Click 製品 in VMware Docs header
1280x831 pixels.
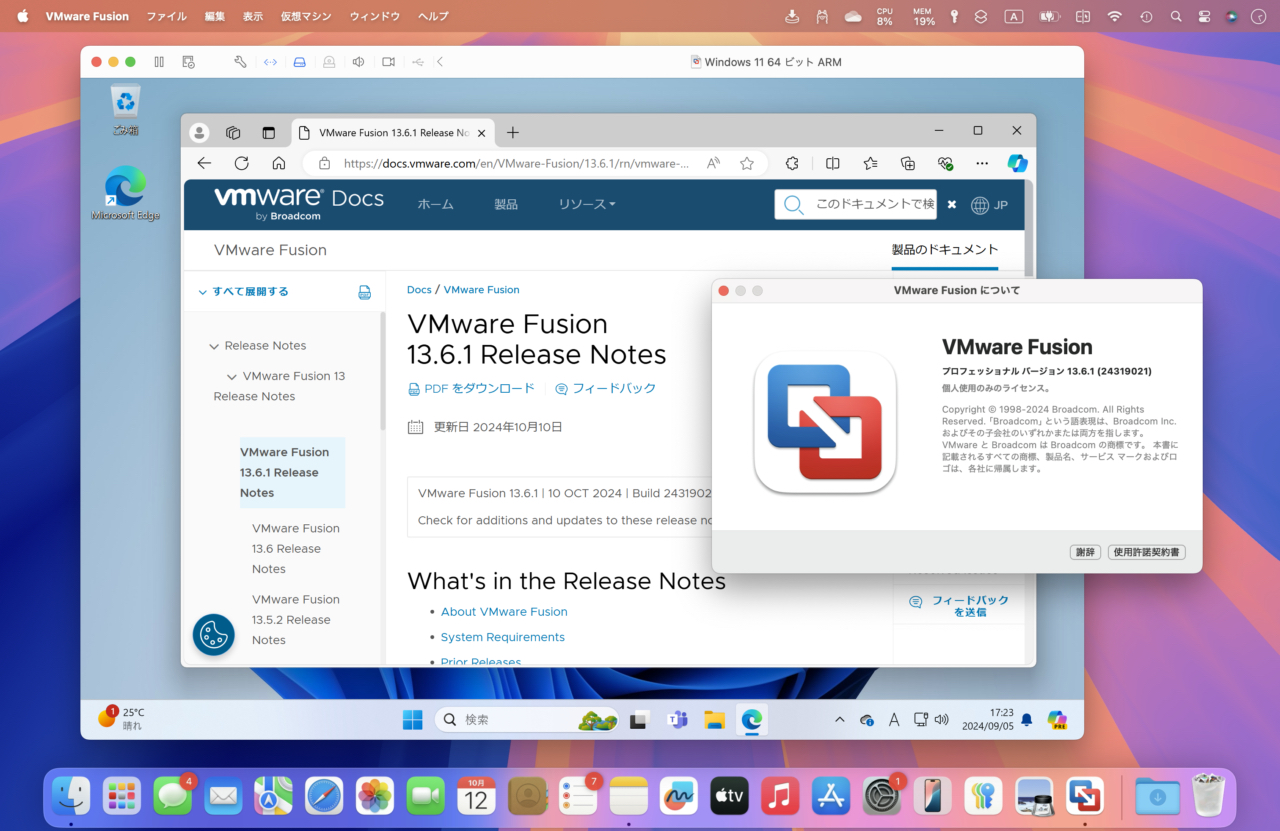tap(506, 204)
